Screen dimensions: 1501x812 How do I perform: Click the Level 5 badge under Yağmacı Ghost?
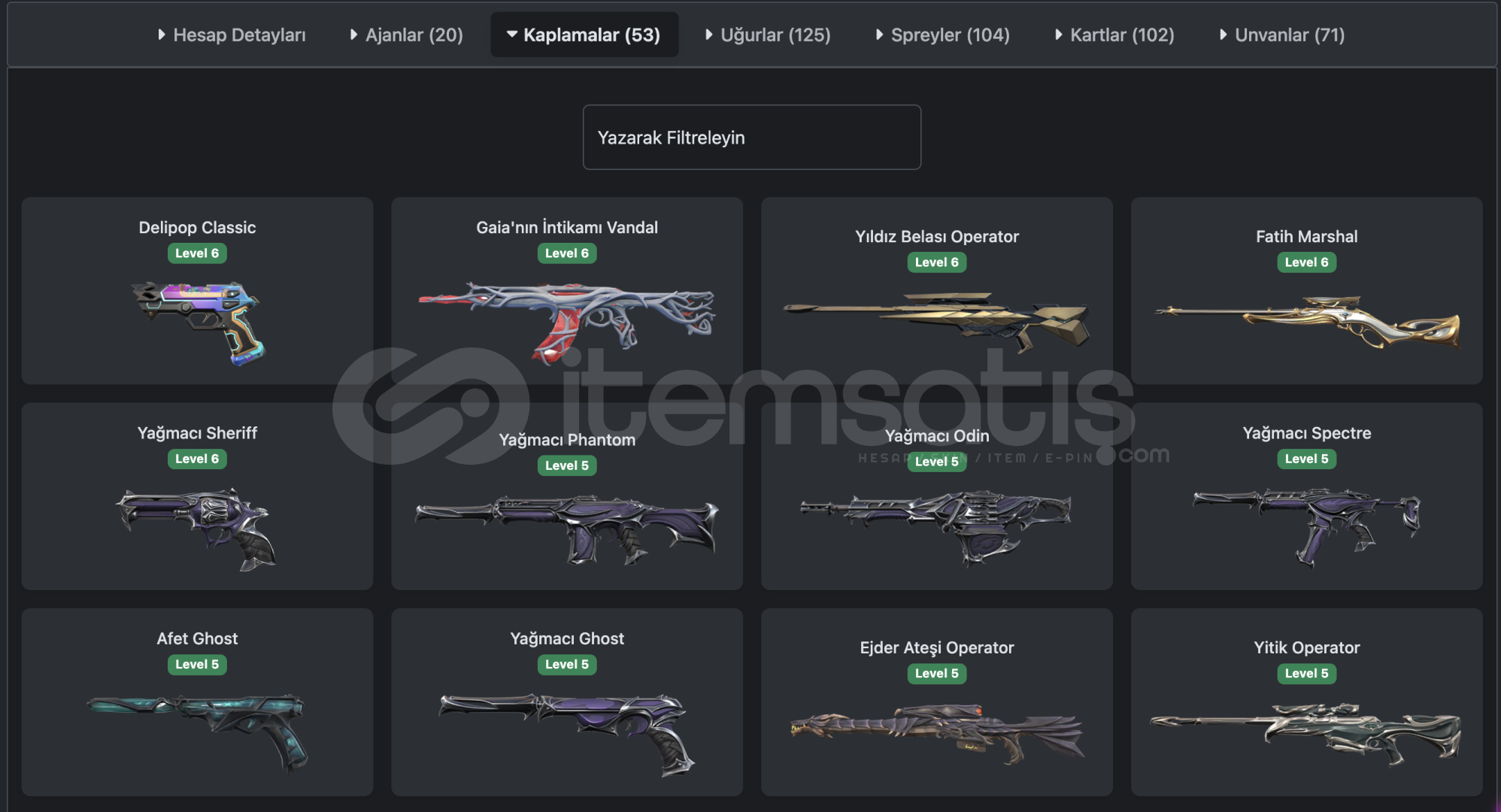pyautogui.click(x=567, y=665)
